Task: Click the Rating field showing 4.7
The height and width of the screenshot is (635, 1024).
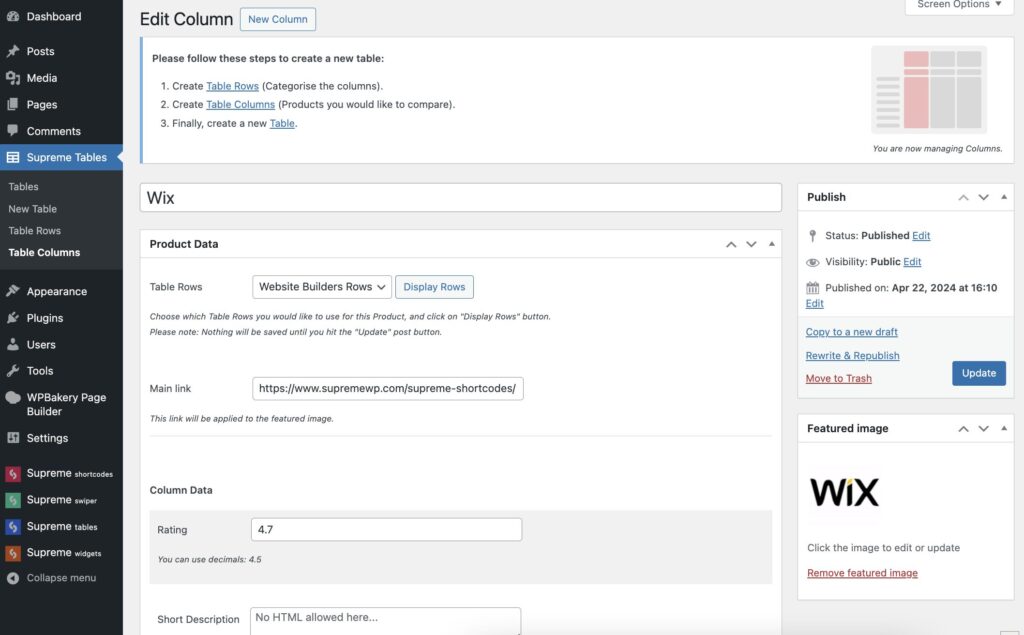Action: [x=387, y=530]
